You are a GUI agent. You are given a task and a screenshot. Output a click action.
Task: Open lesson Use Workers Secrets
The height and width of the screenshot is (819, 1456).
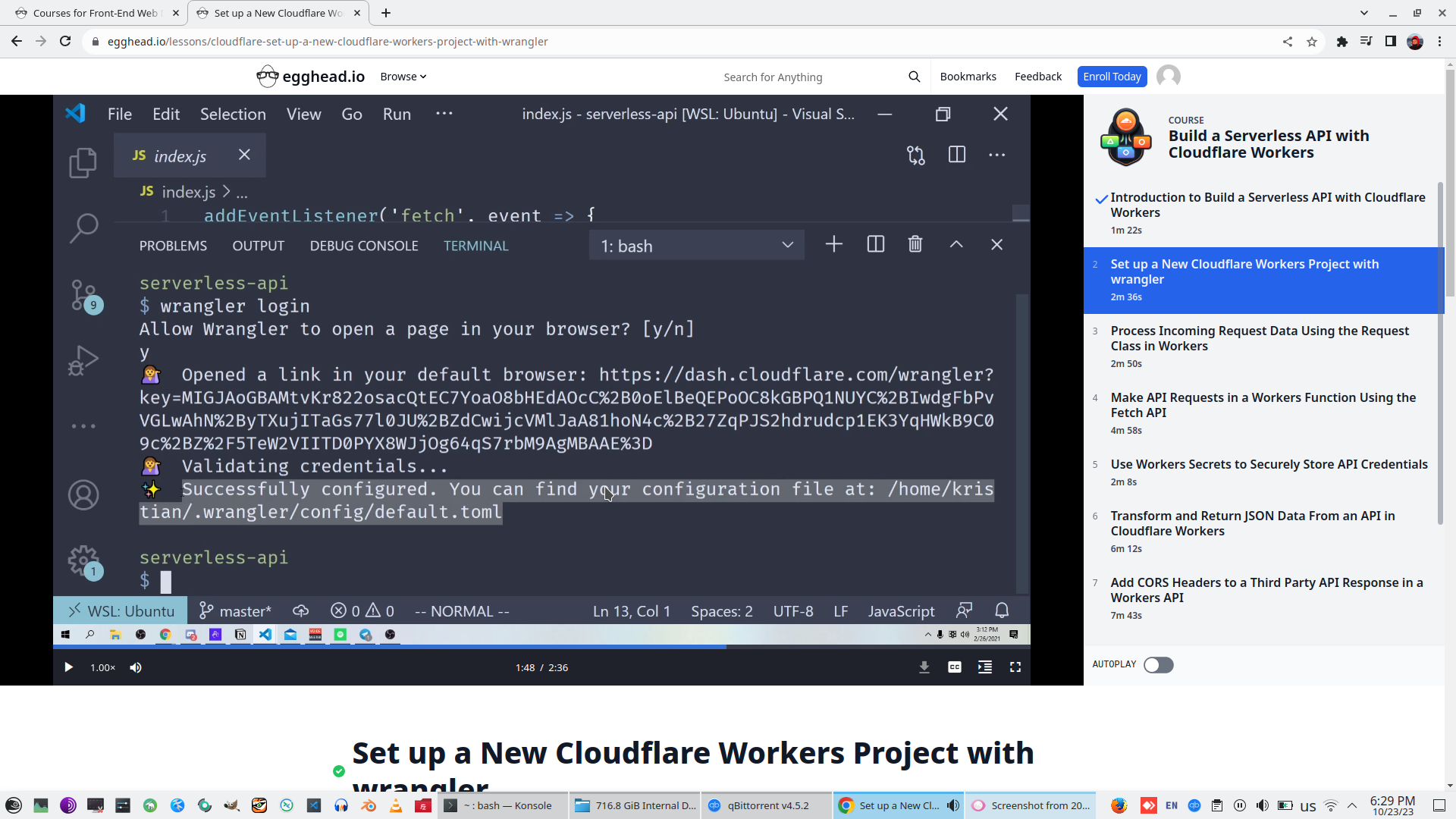coord(1268,464)
